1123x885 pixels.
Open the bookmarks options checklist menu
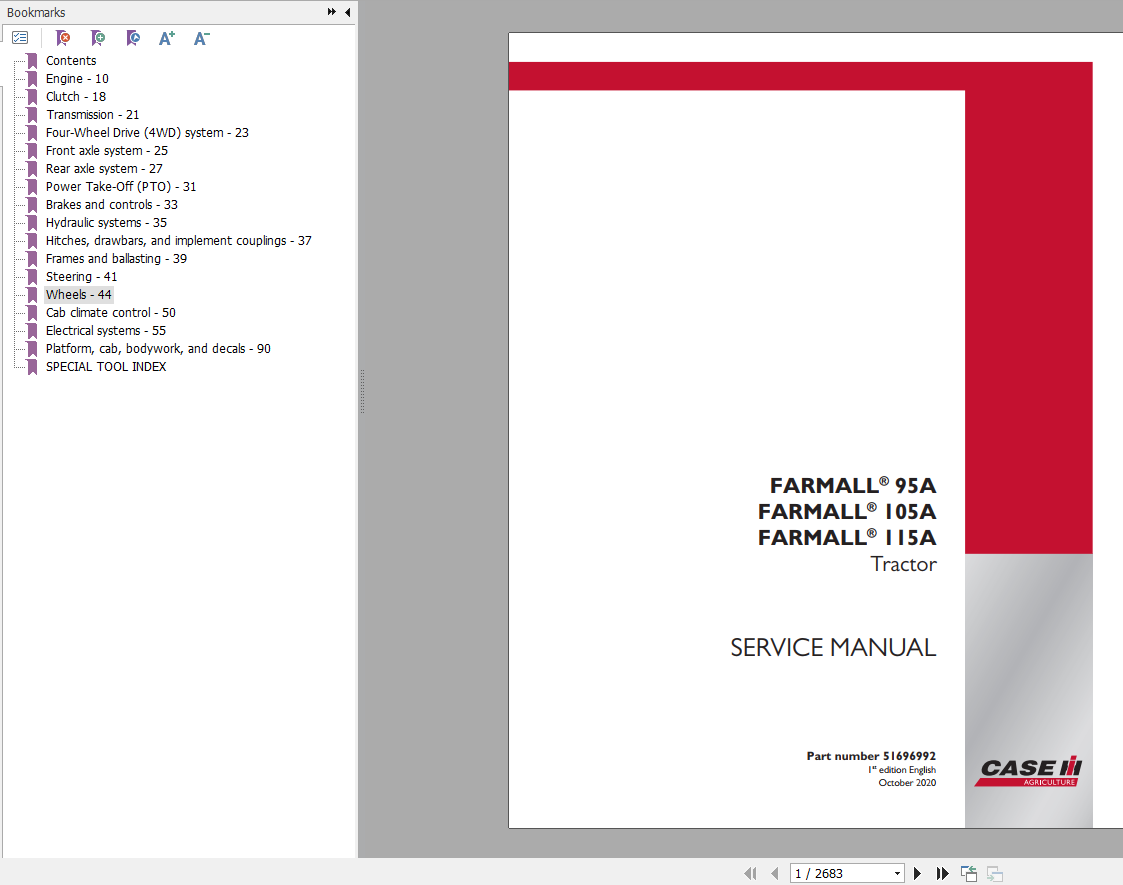pyautogui.click(x=20, y=38)
